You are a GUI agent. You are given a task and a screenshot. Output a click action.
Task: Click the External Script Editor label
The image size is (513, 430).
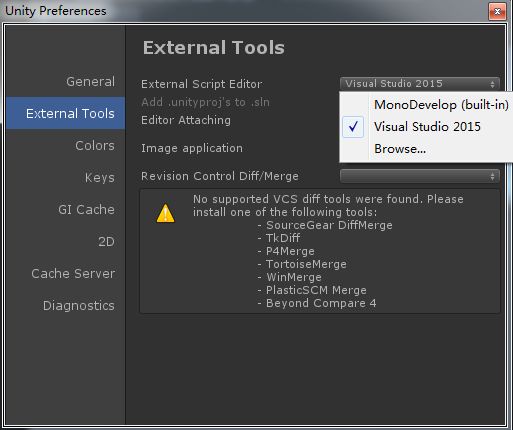[201, 84]
